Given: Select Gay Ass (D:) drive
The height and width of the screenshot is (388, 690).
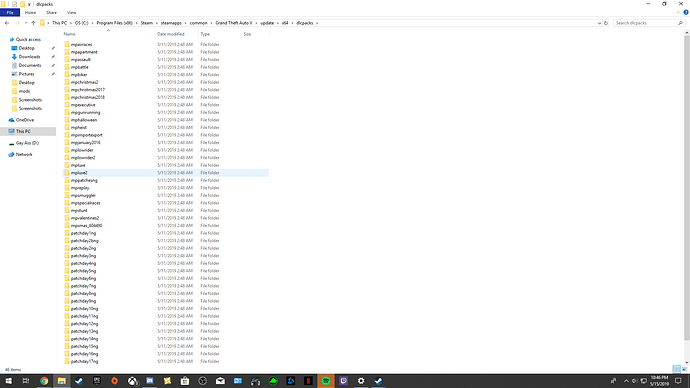Looking at the screenshot, I should (27, 143).
